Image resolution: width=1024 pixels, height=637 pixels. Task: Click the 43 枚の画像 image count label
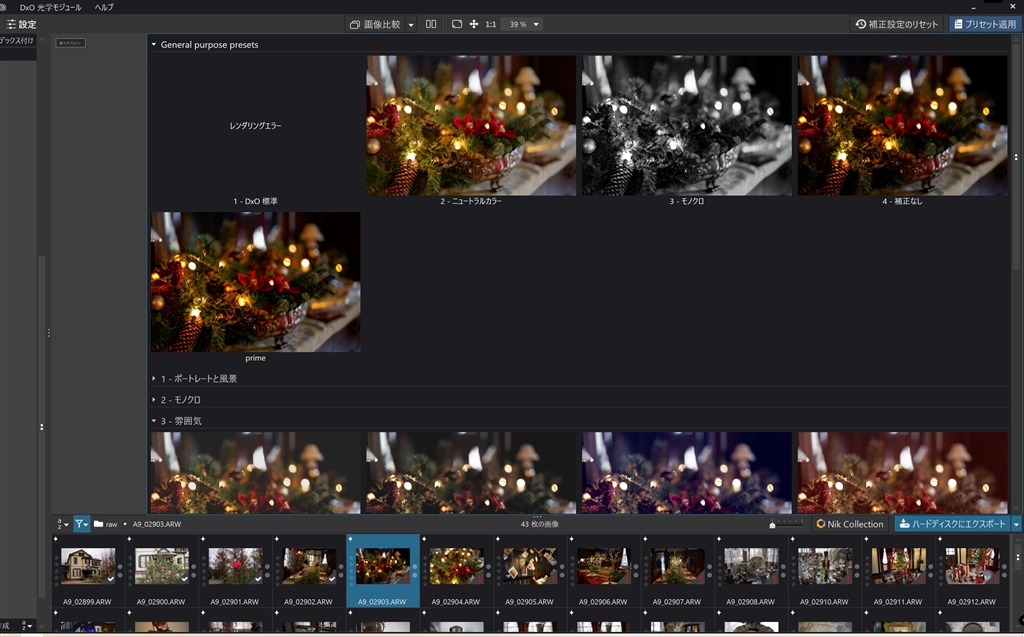539,524
